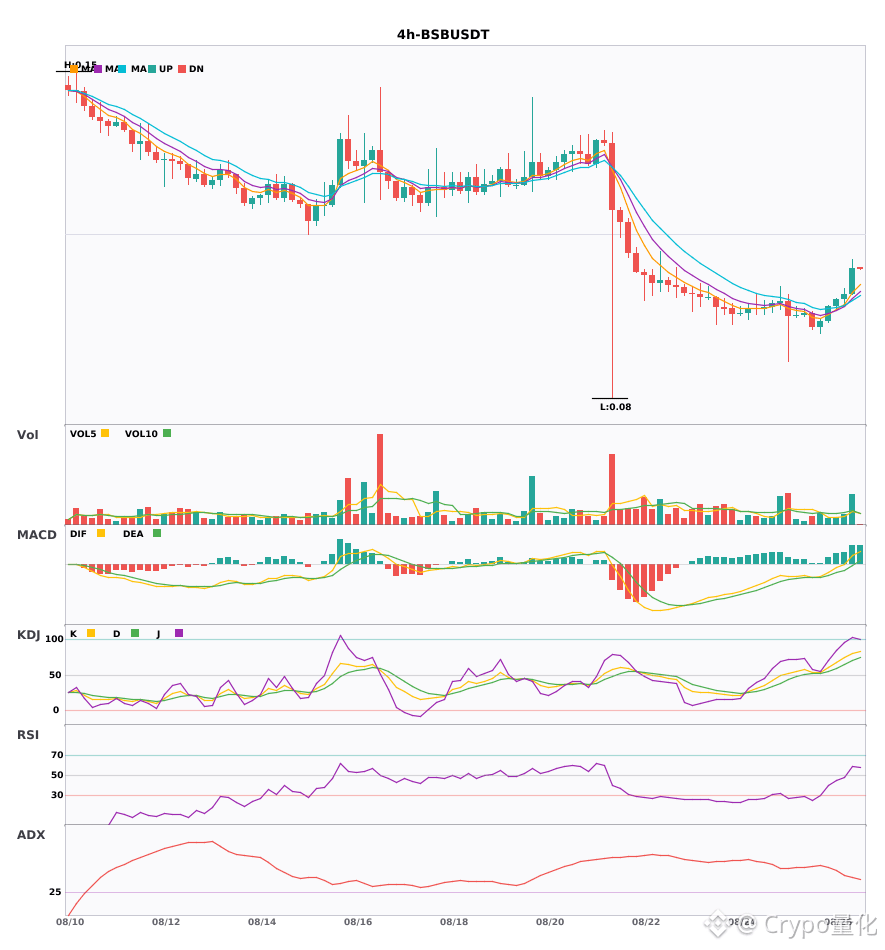Click the RSI 70 axis value

coord(57,755)
